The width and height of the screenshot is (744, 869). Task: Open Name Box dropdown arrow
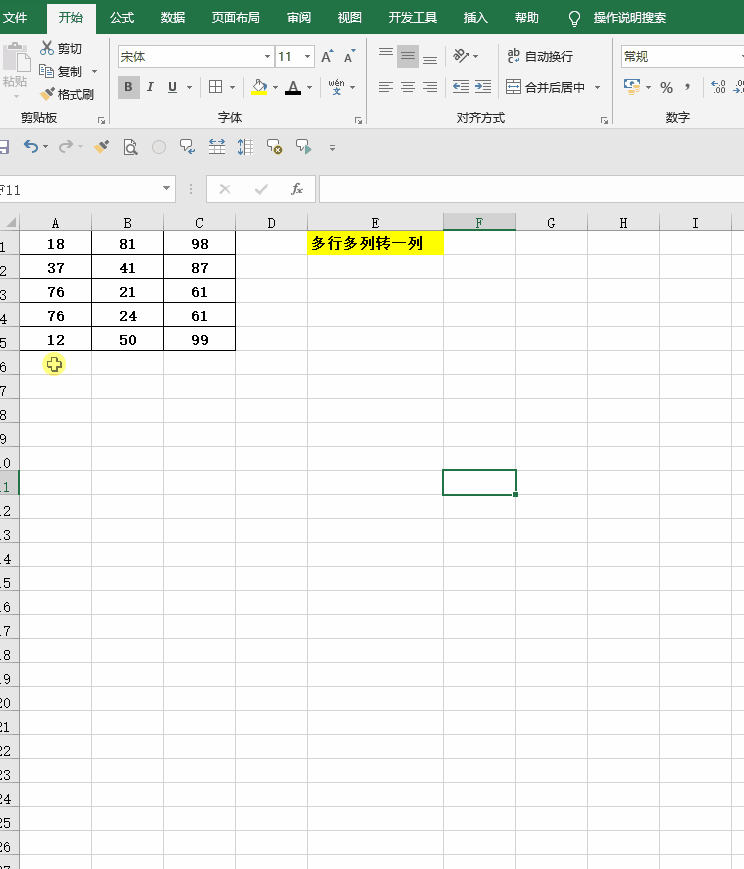point(166,188)
